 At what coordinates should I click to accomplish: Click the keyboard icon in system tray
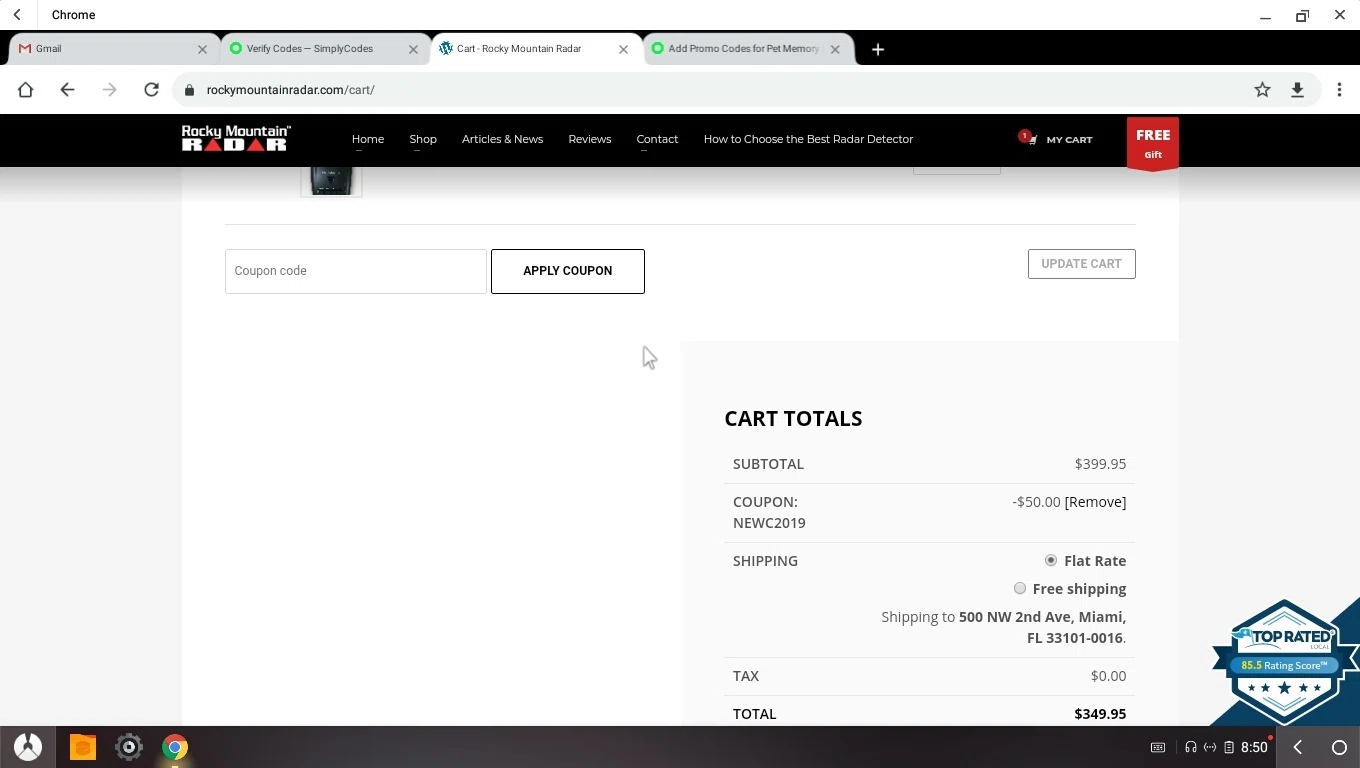(1158, 747)
